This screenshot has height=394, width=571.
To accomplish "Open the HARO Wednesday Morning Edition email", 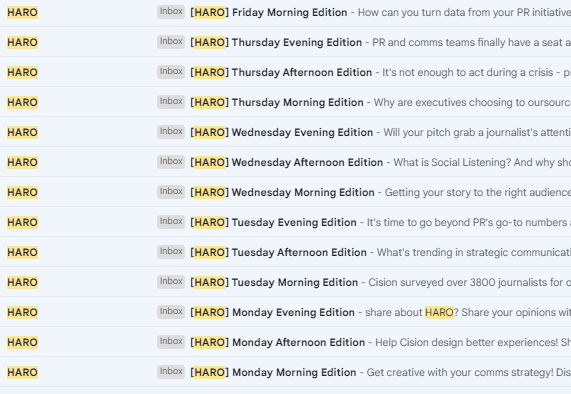I will click(286, 192).
